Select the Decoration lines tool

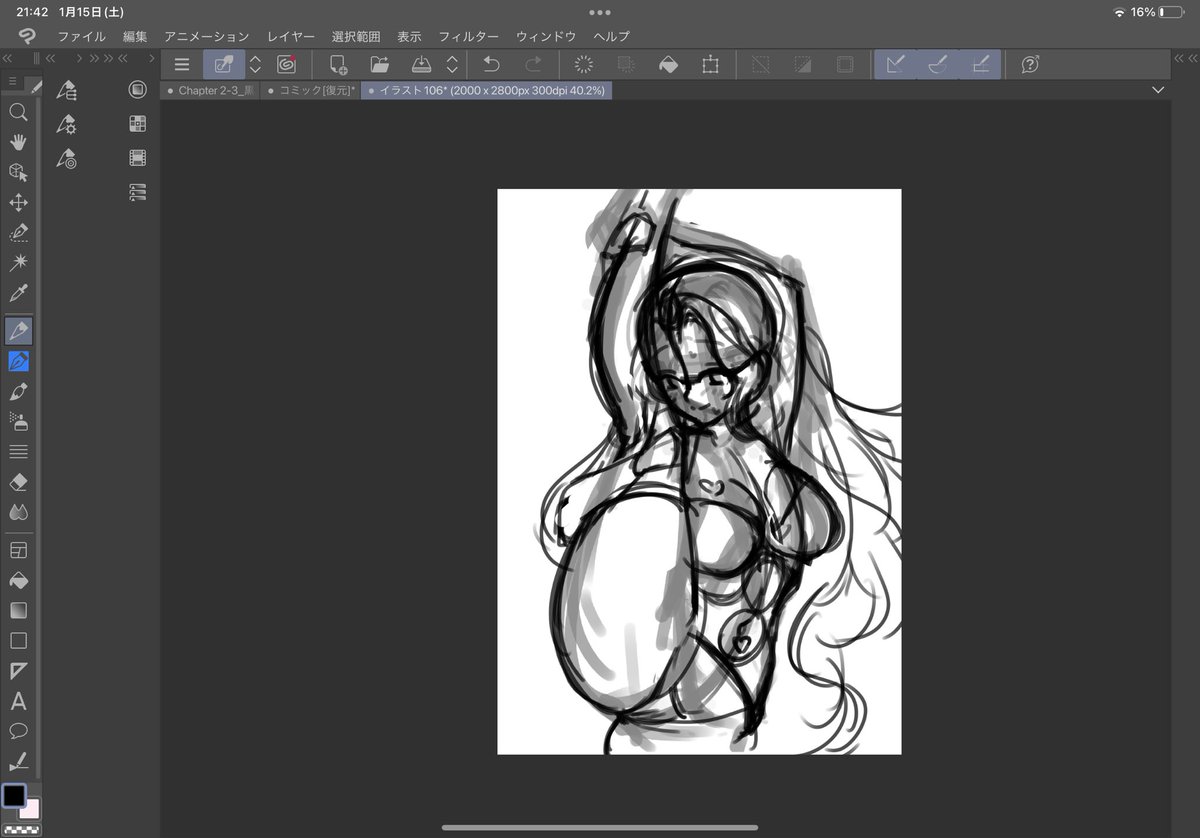click(x=18, y=451)
